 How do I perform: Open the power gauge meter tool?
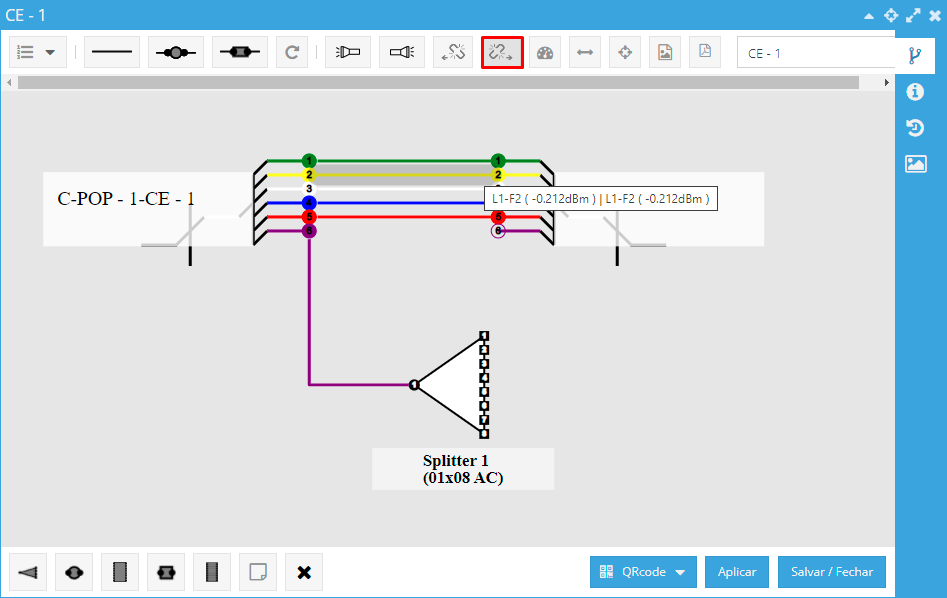pyautogui.click(x=545, y=53)
